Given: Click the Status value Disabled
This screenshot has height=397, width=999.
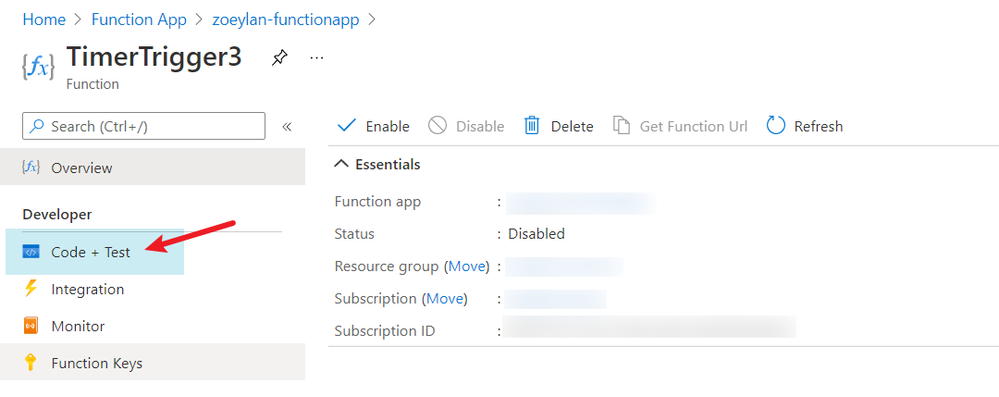Looking at the screenshot, I should [536, 234].
